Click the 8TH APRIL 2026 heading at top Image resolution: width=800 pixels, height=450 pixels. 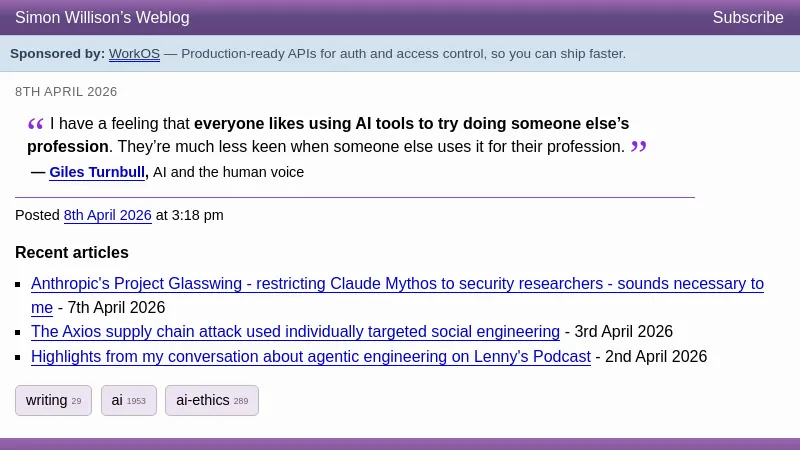pyautogui.click(x=66, y=92)
